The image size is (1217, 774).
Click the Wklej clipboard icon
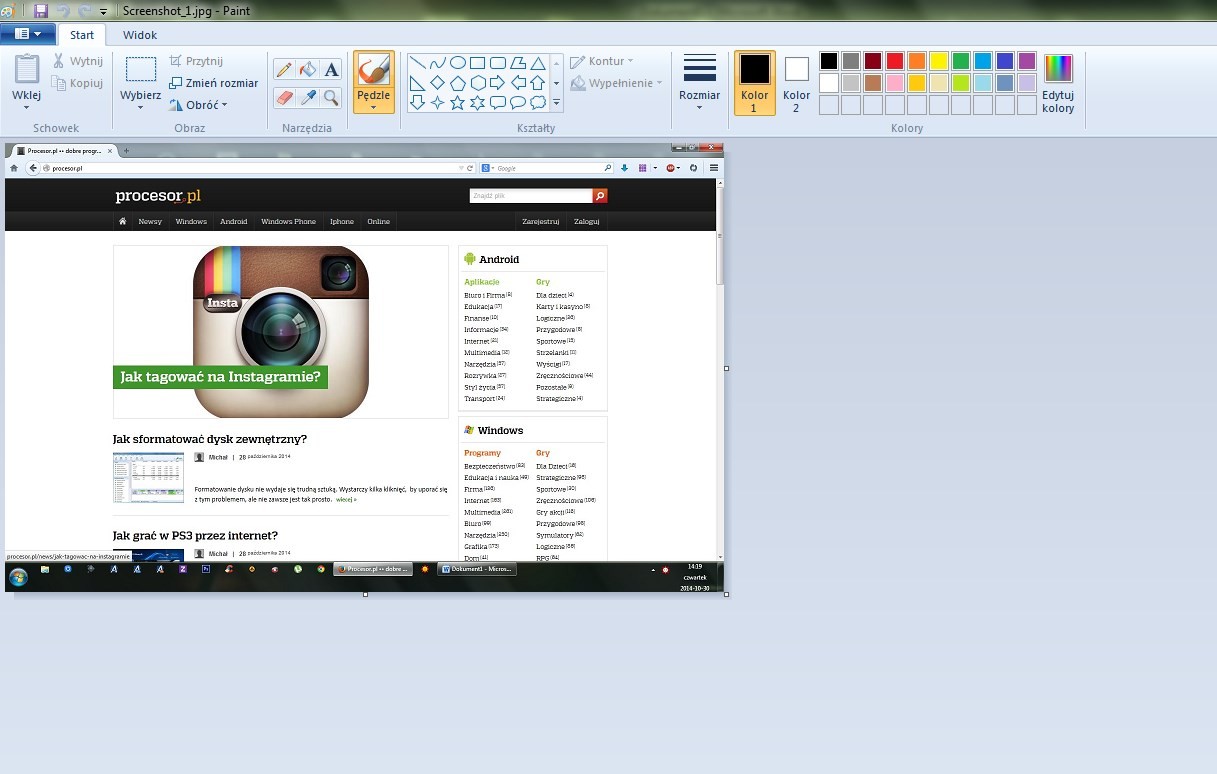point(27,70)
